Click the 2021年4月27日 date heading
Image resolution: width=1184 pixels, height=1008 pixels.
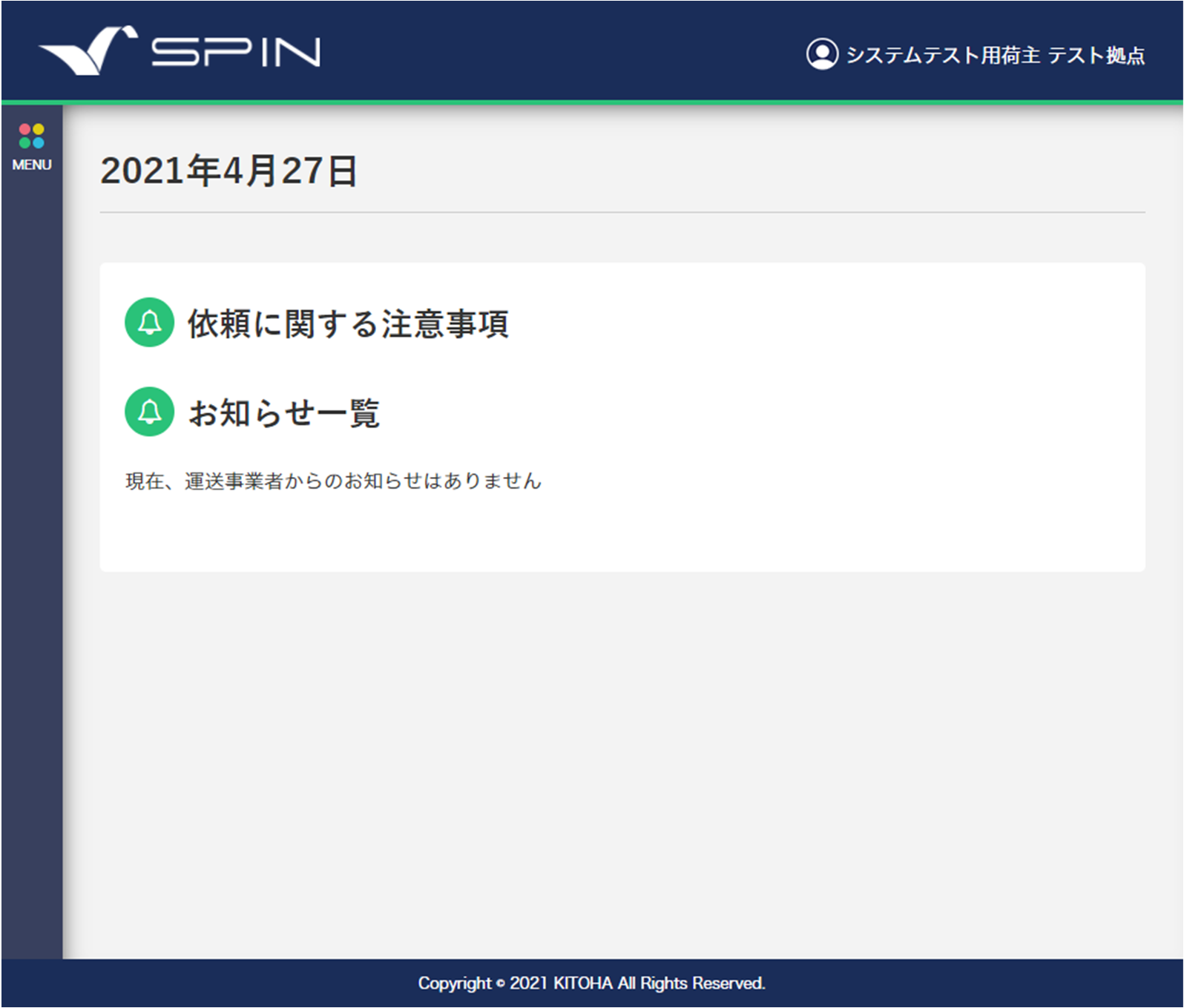(229, 171)
